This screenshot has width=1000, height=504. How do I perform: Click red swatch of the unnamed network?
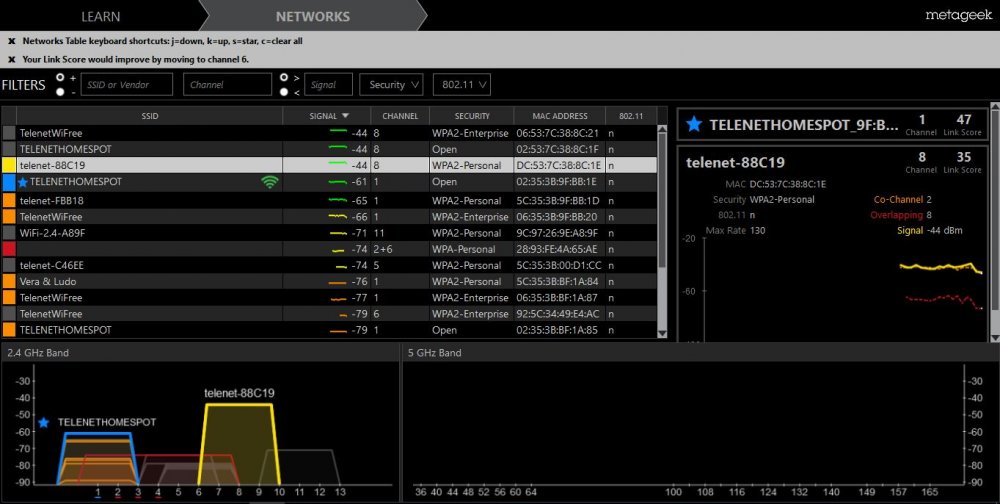[x=9, y=249]
